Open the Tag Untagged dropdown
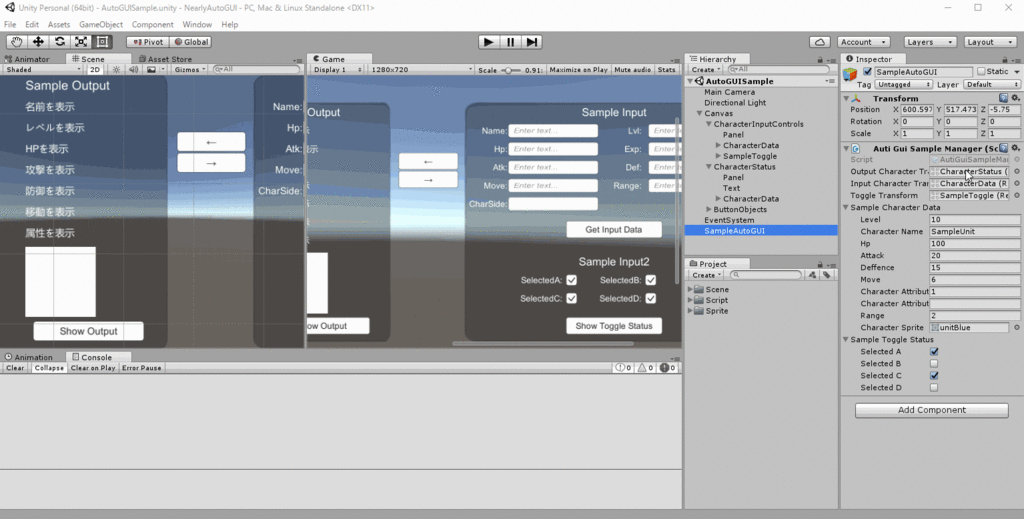1024x519 pixels. tap(904, 84)
